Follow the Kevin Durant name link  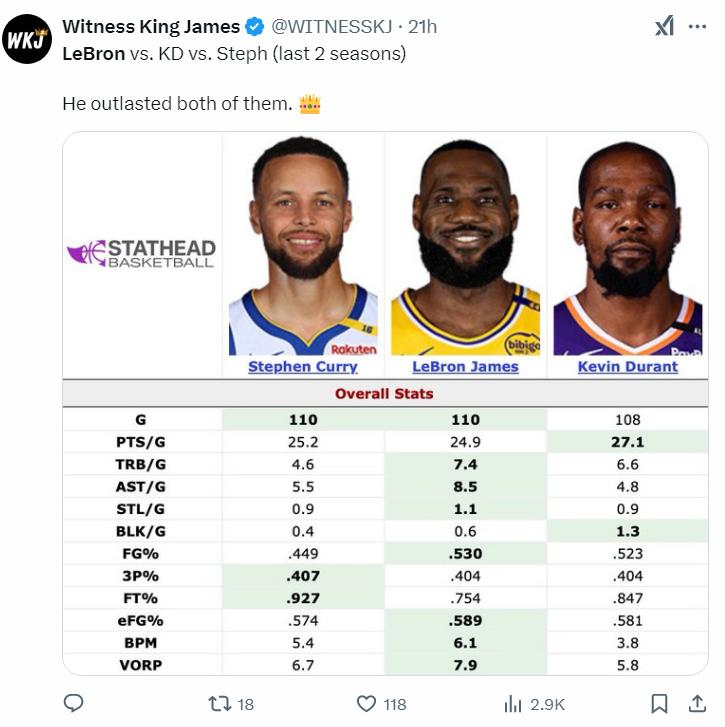[628, 366]
